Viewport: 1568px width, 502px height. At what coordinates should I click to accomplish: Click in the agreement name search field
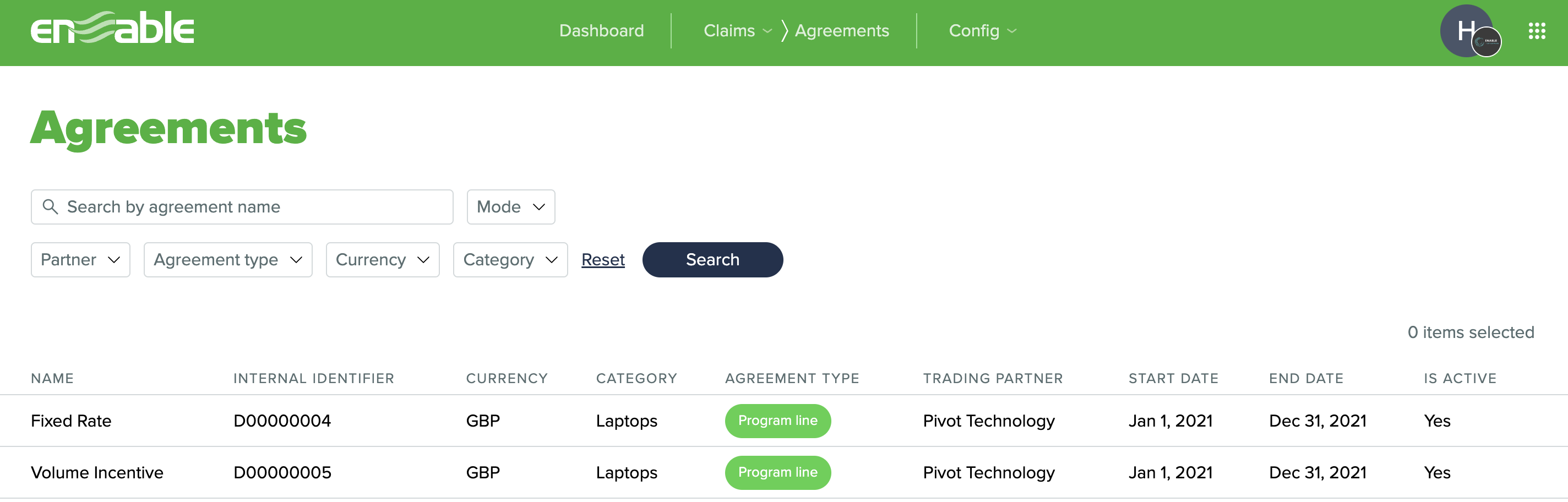click(x=243, y=207)
